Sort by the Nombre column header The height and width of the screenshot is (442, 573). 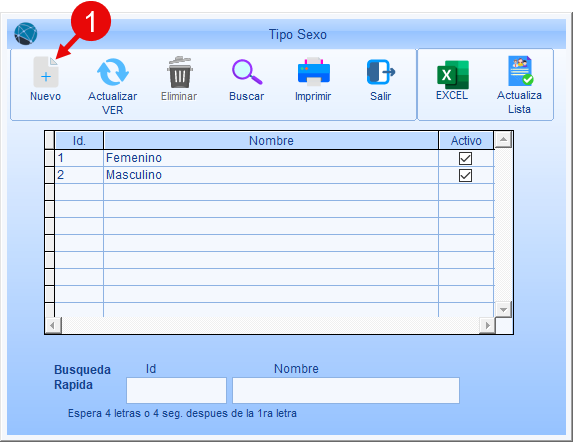(x=271, y=140)
